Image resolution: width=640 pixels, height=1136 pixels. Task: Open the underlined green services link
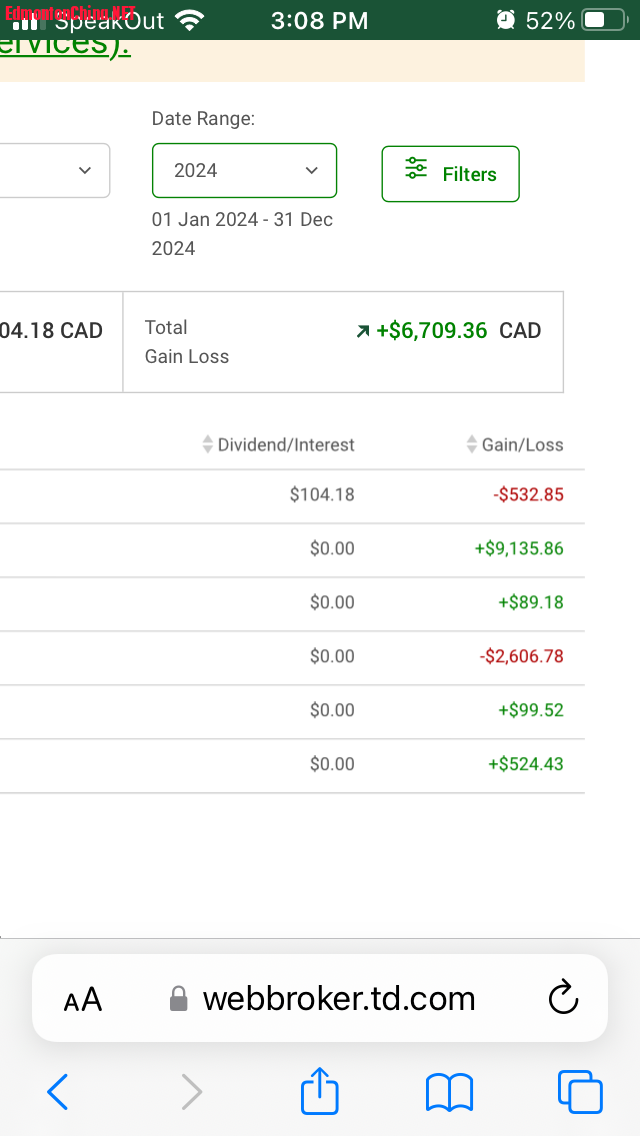[x=65, y=45]
